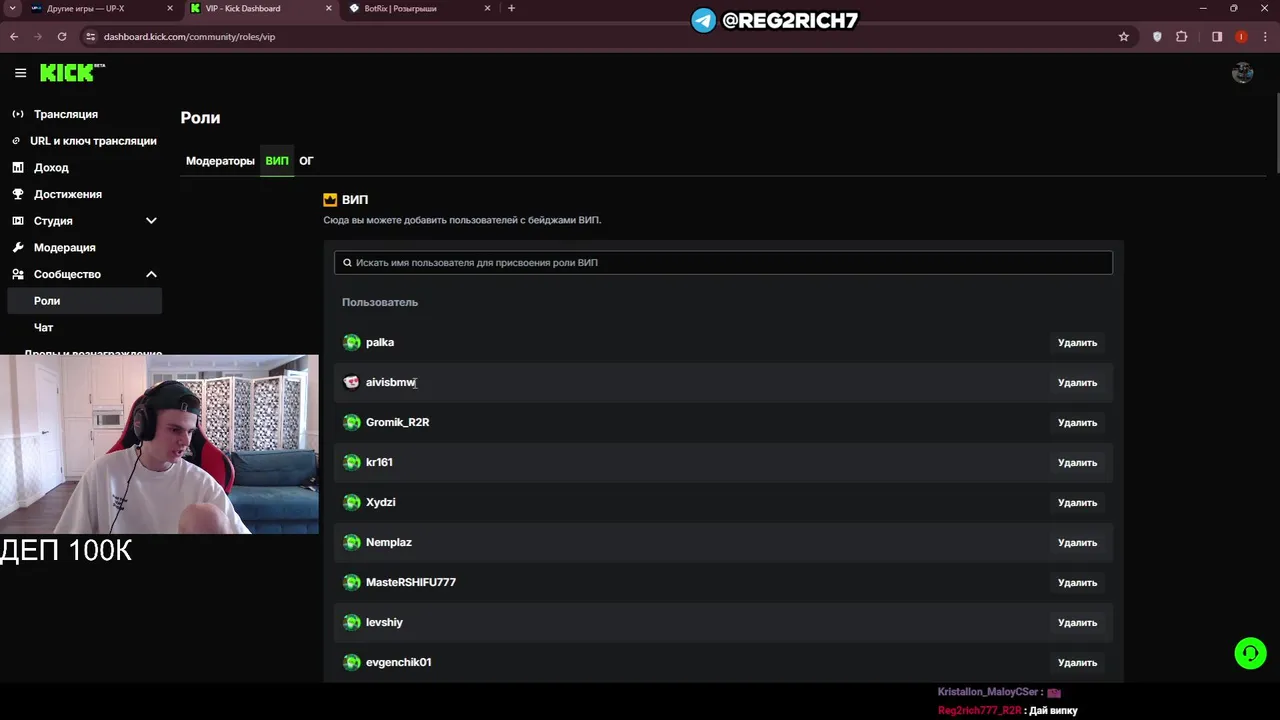Select the ВИП roles tab
1280x720 pixels.
click(277, 161)
